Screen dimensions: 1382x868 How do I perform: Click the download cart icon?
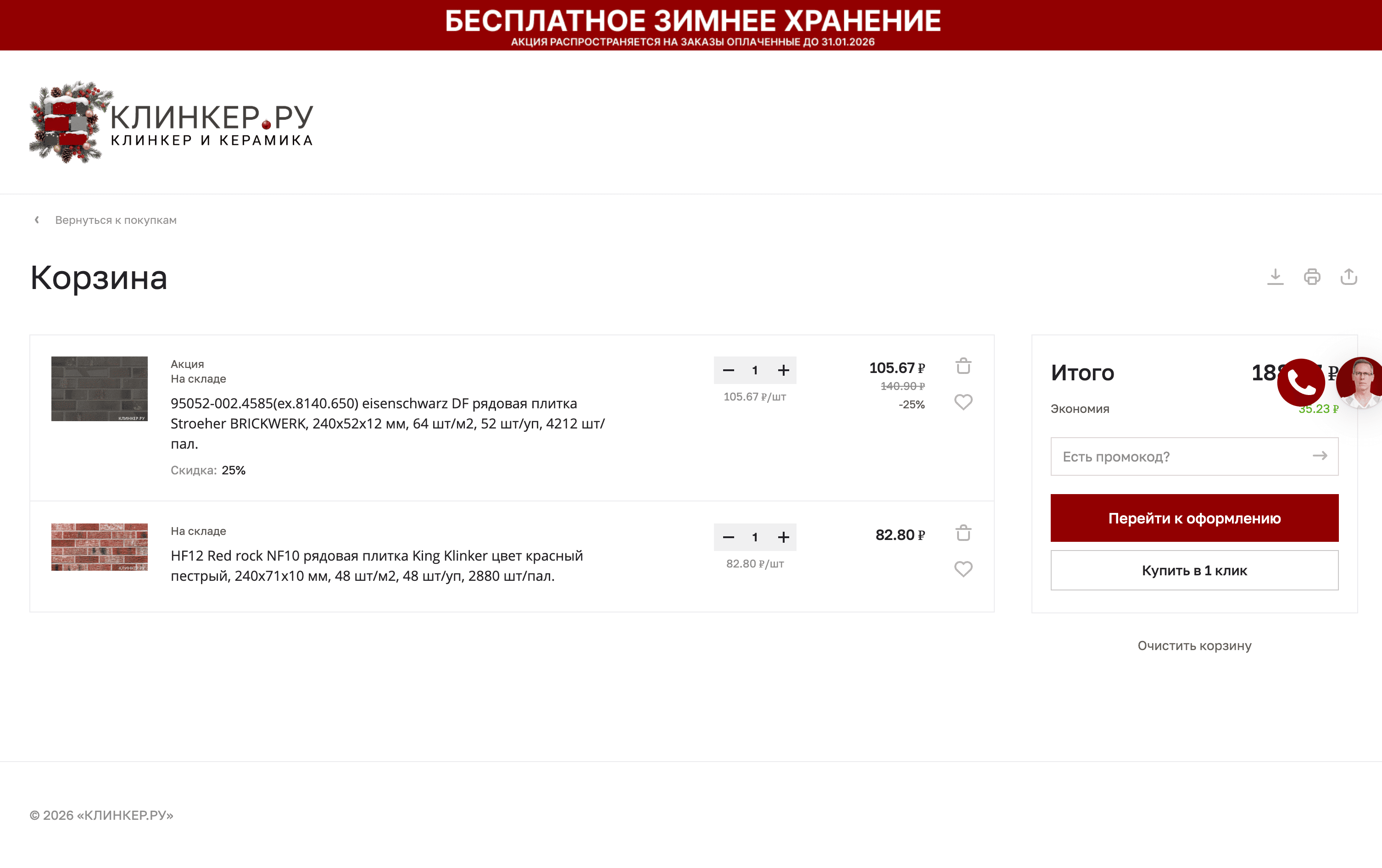pyautogui.click(x=1275, y=277)
